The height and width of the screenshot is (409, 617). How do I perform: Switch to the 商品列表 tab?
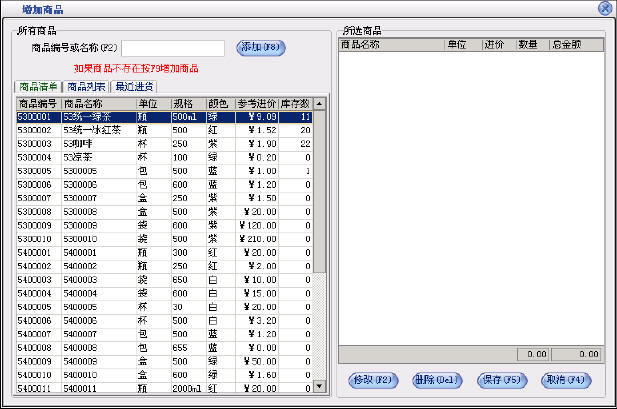tap(87, 87)
